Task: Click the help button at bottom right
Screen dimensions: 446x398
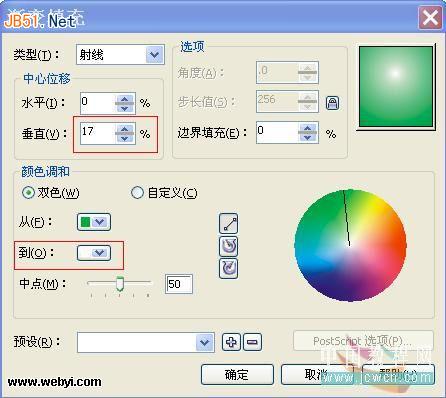Action: click(x=398, y=375)
